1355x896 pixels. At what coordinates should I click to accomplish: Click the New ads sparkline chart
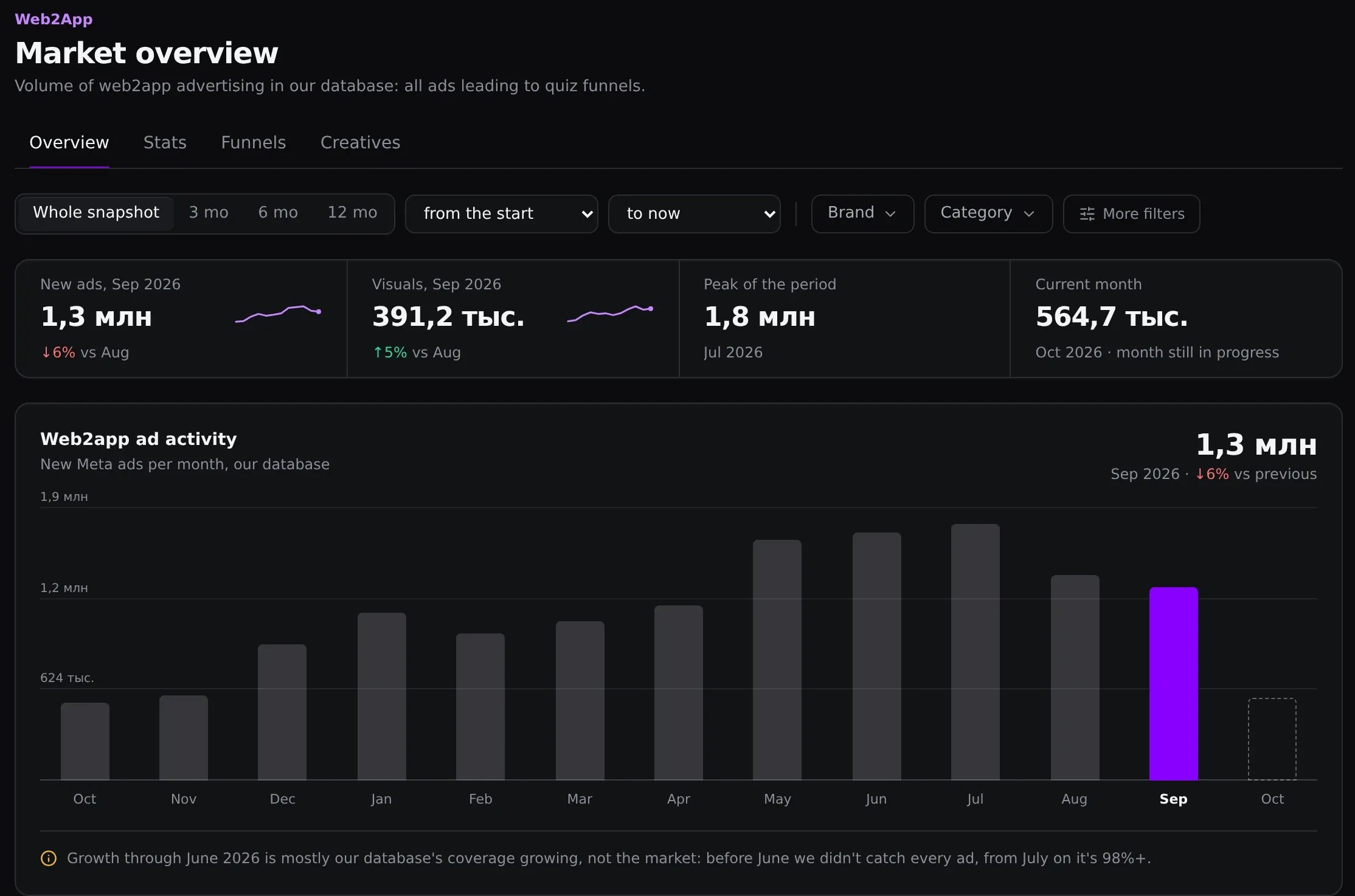pyautogui.click(x=278, y=314)
